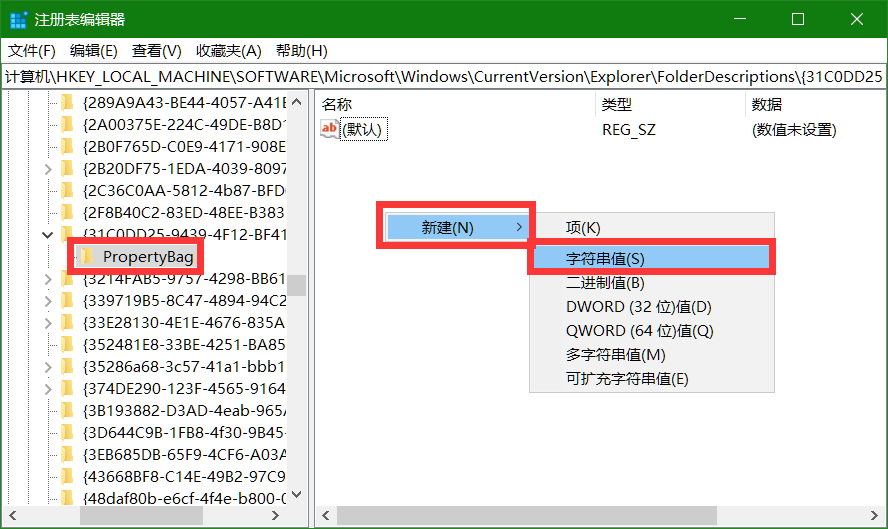Image resolution: width=888 pixels, height=529 pixels.
Task: Click the 类型 column header
Action: pyautogui.click(x=616, y=104)
